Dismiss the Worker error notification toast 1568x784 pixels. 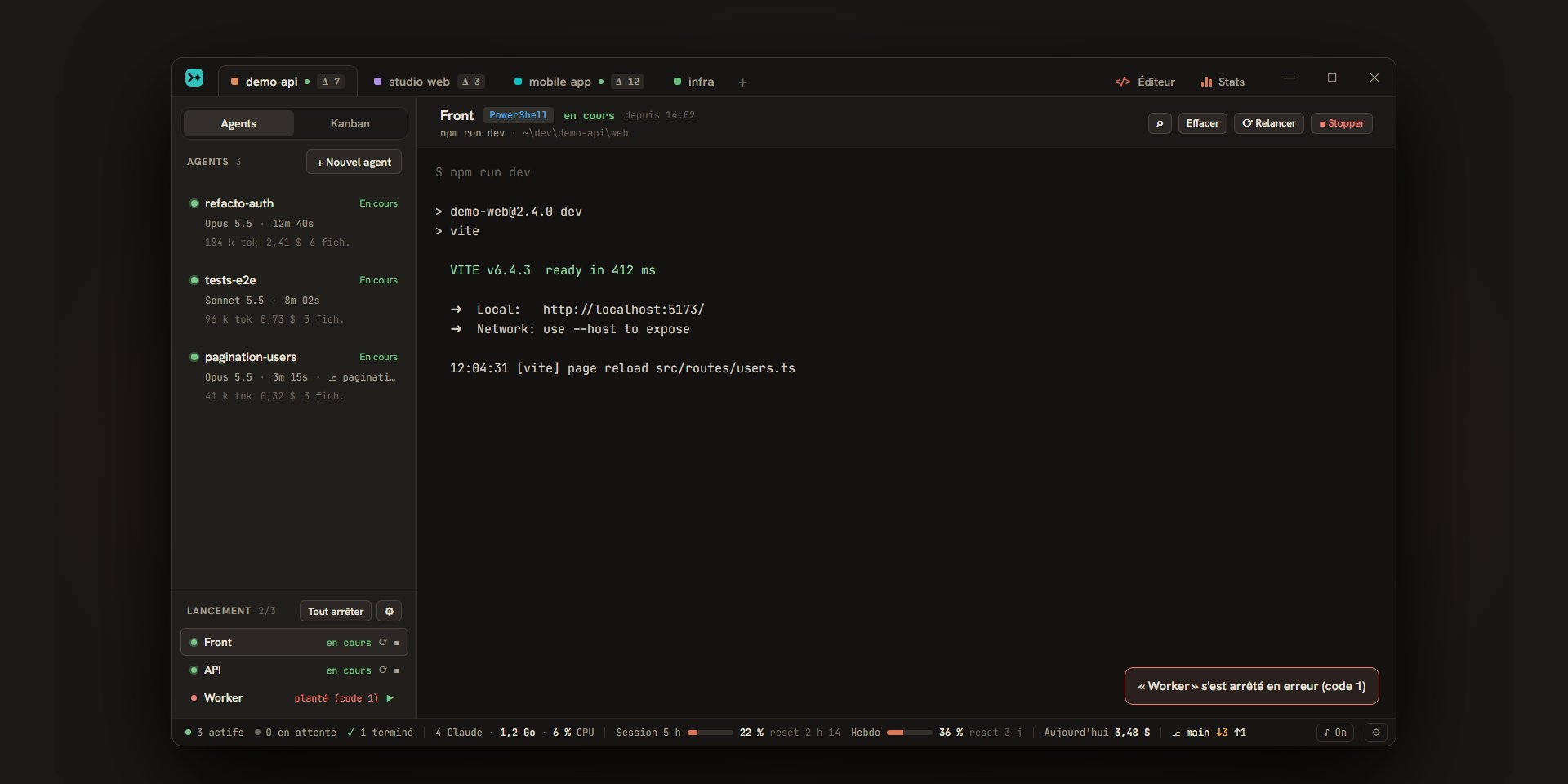coord(1252,686)
